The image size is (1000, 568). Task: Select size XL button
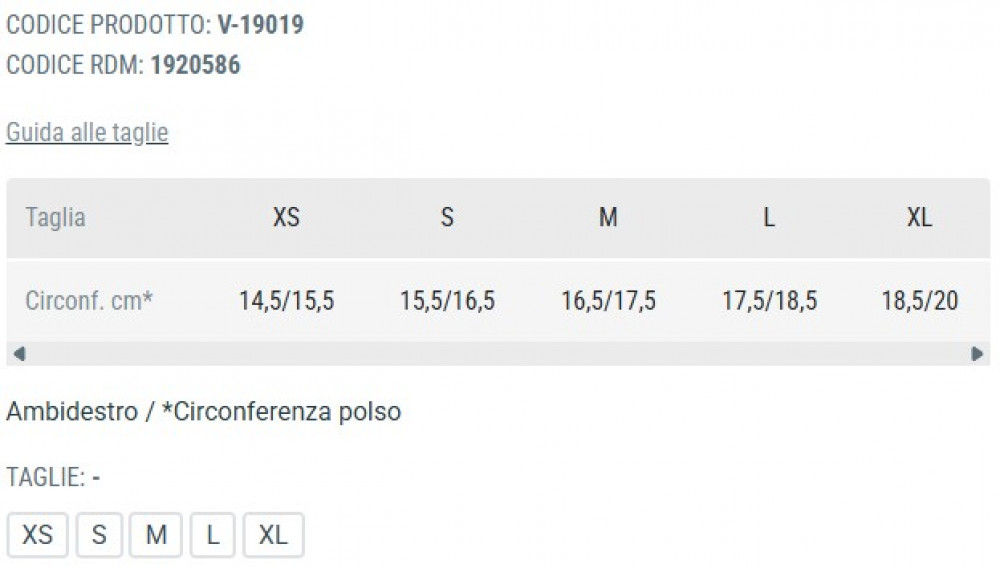click(x=273, y=535)
